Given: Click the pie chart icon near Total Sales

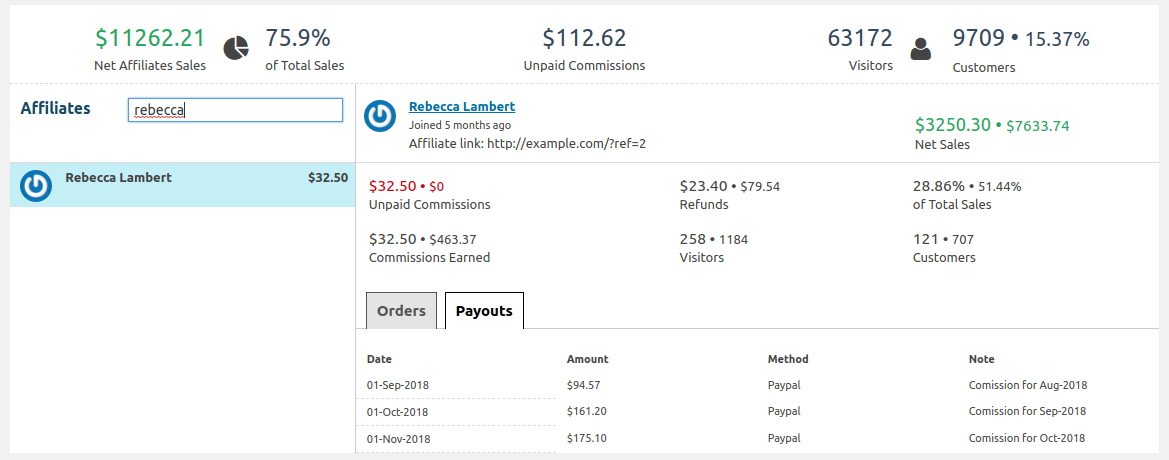Looking at the screenshot, I should 236,48.
